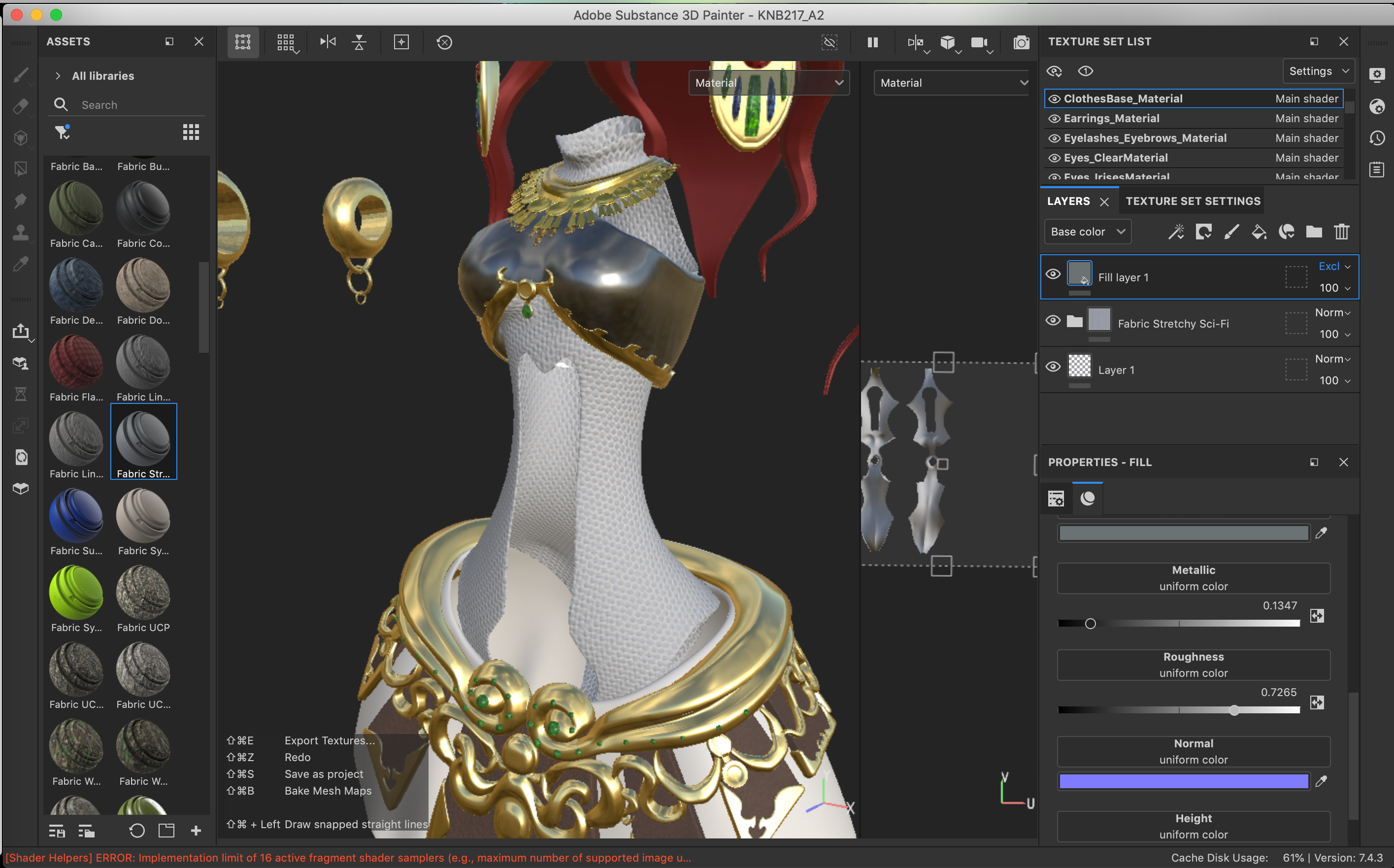This screenshot has width=1394, height=868.
Task: Switch to the Texture Set Settings tab
Action: 1193,201
